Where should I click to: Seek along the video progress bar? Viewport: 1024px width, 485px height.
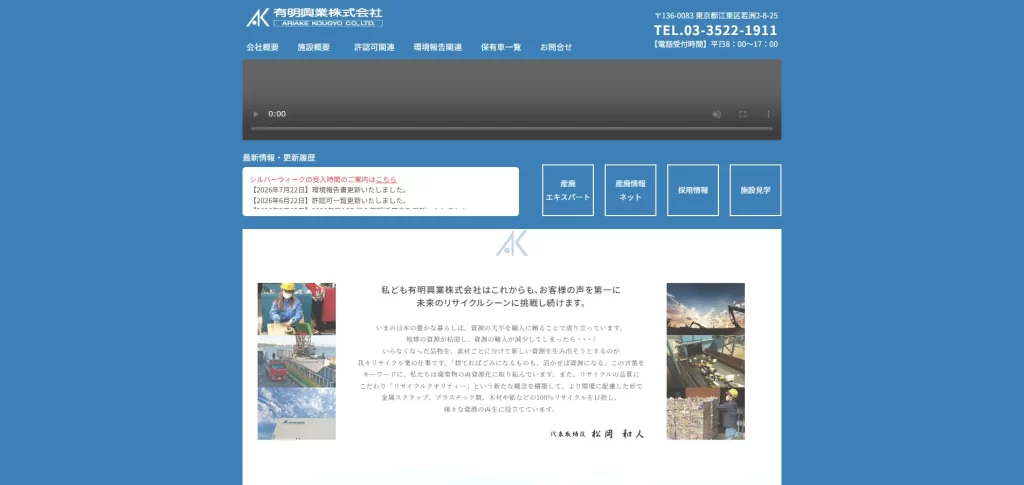511,129
